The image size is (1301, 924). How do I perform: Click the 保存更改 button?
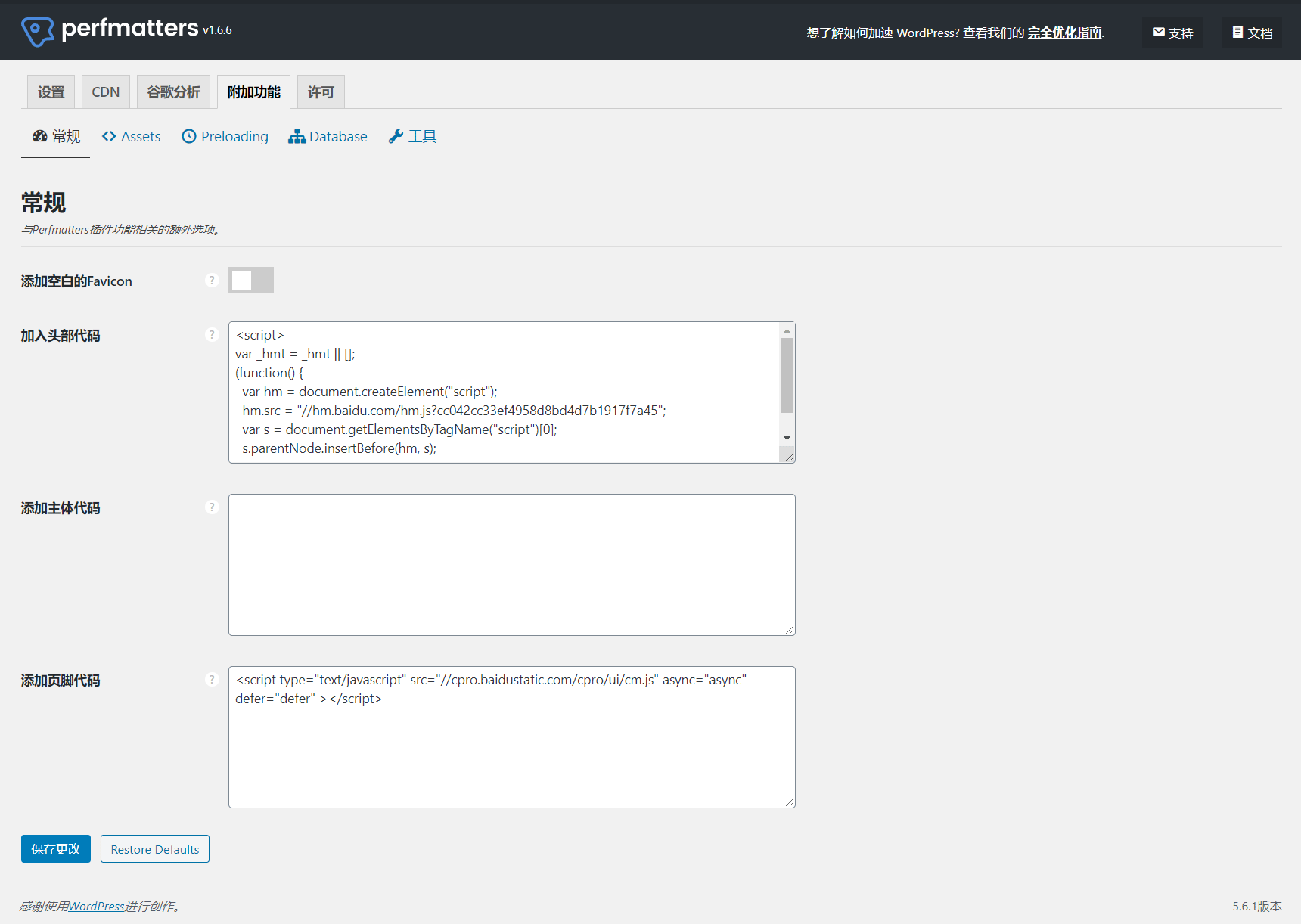tap(56, 848)
